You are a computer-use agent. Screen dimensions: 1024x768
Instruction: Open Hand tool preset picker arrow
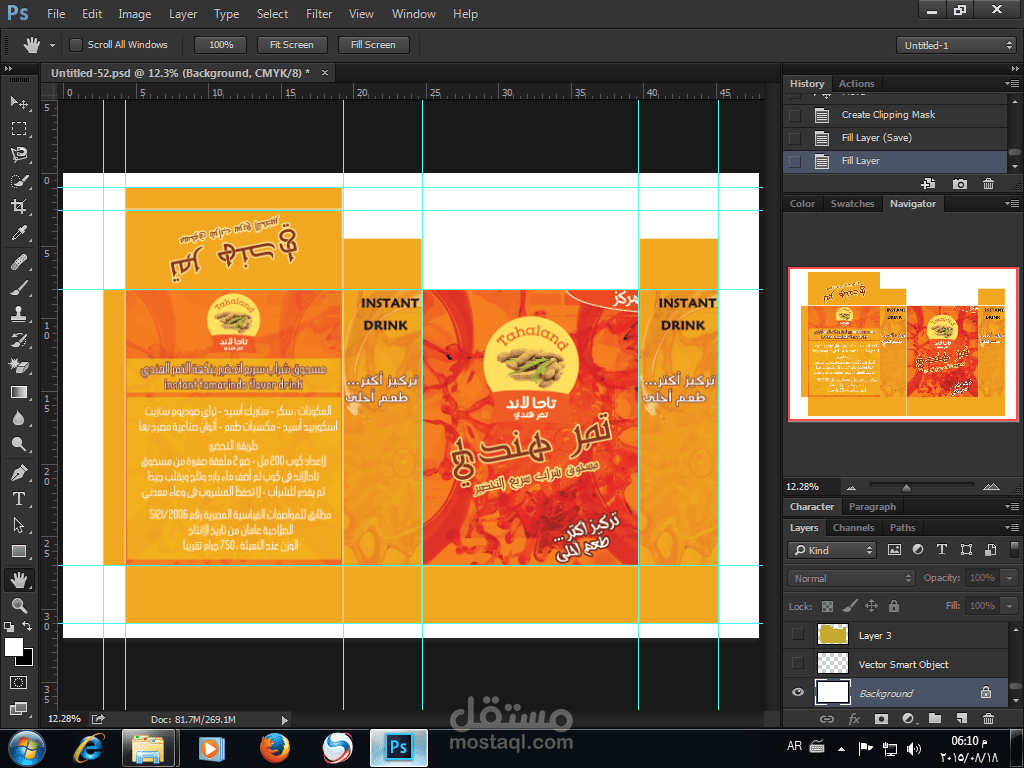click(x=52, y=45)
